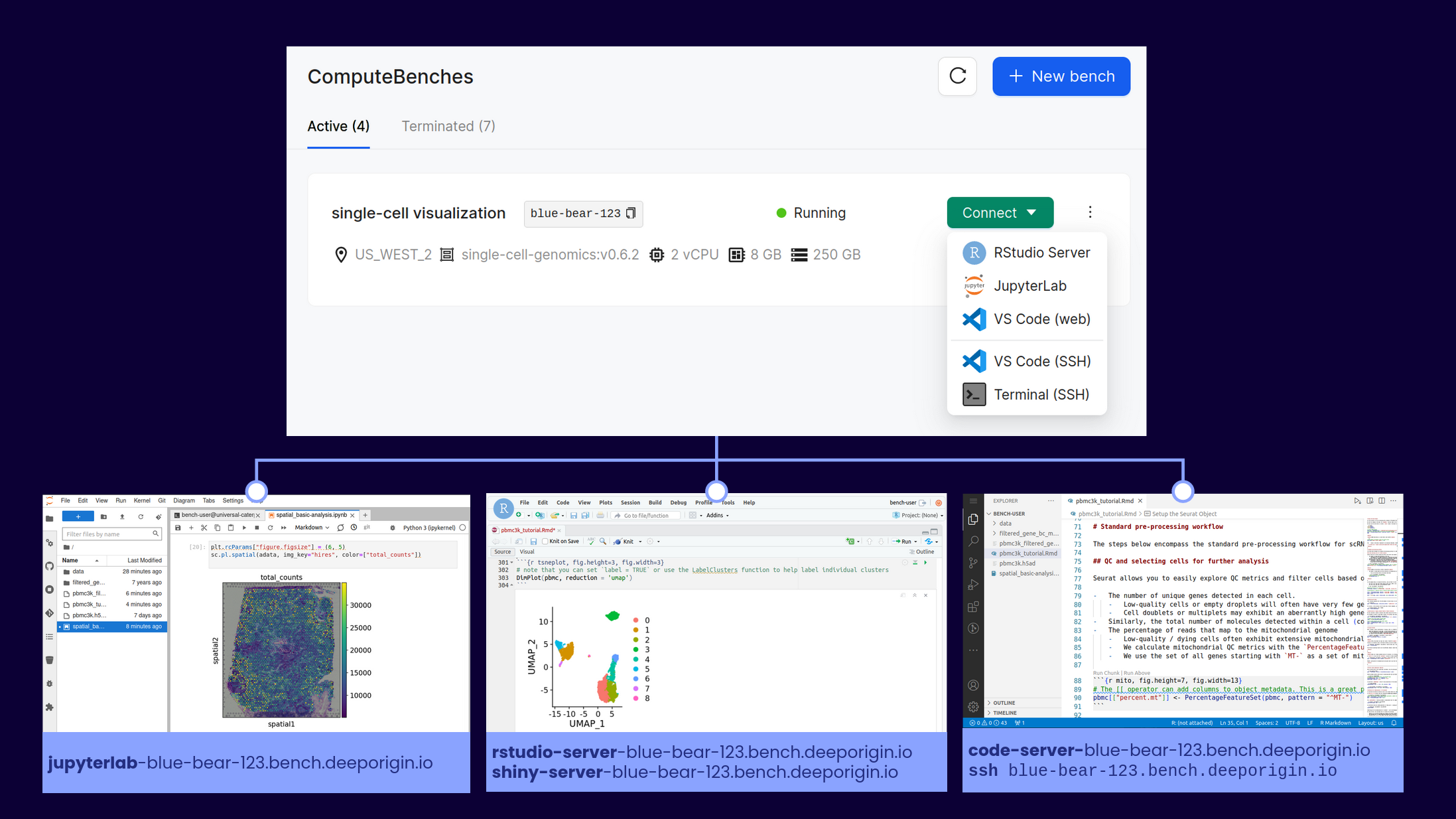This screenshot has width=1456, height=819.
Task: Open the Kernel menu in JupyterLab
Action: tap(142, 500)
